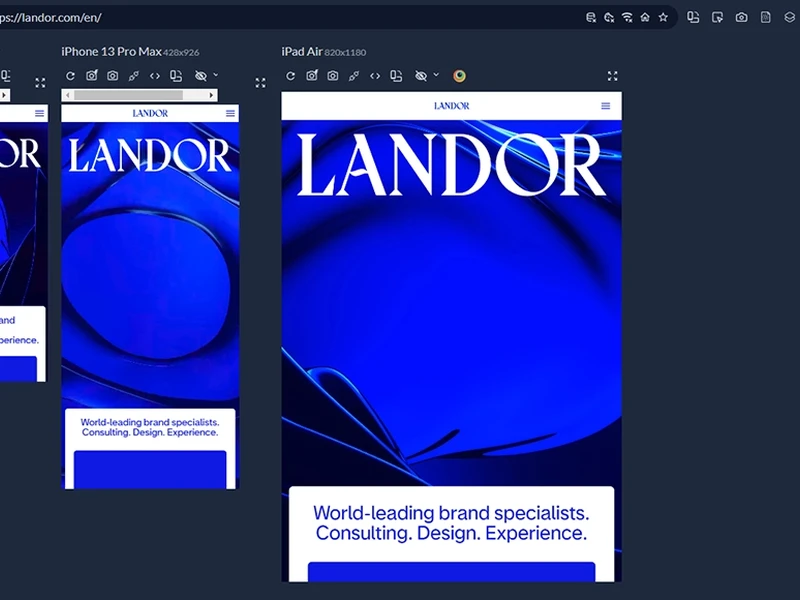Open devtools code icon for iPhone 13 Pro Max
This screenshot has width=800, height=600.
(x=155, y=76)
